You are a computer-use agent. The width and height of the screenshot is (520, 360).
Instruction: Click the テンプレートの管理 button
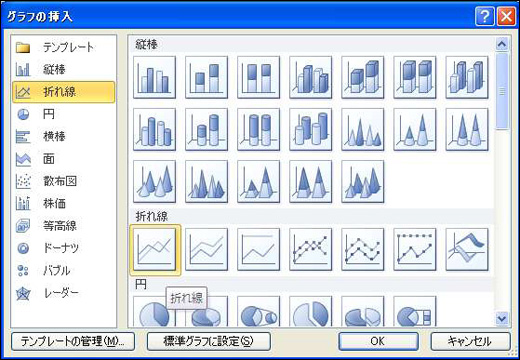point(73,341)
